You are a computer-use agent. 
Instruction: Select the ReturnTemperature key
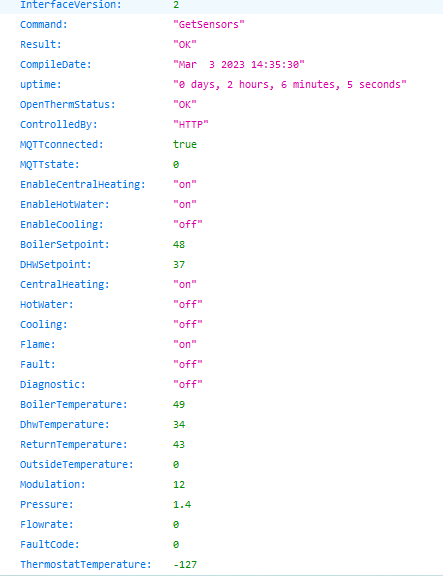pyautogui.click(x=73, y=444)
